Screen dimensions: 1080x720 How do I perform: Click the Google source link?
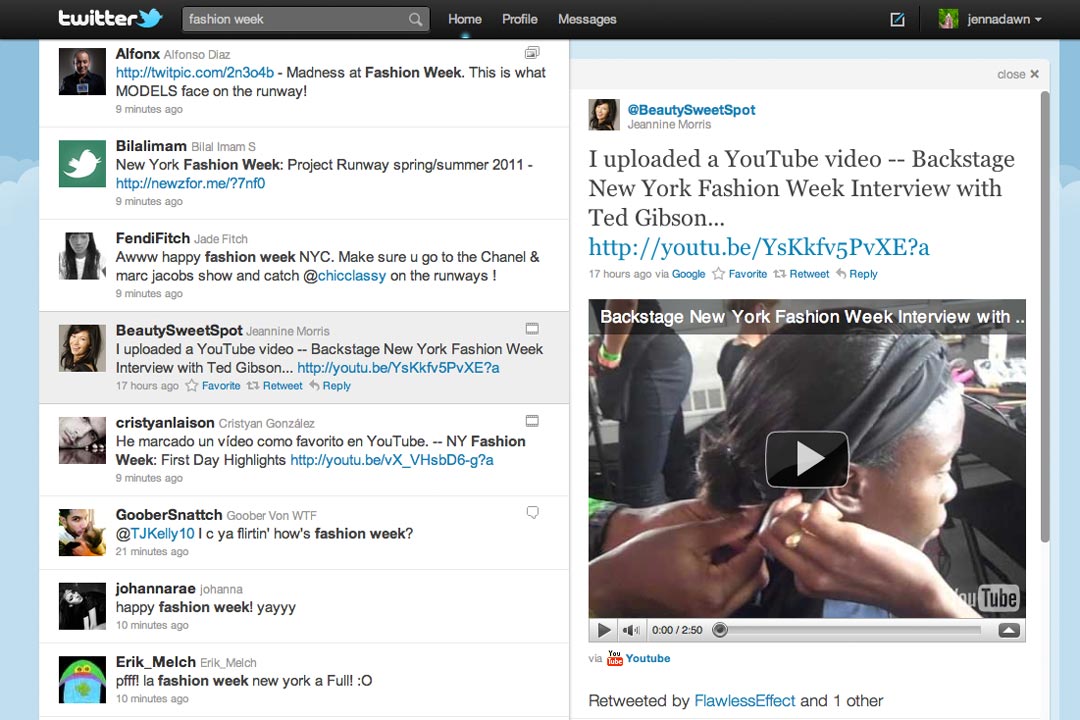(689, 274)
